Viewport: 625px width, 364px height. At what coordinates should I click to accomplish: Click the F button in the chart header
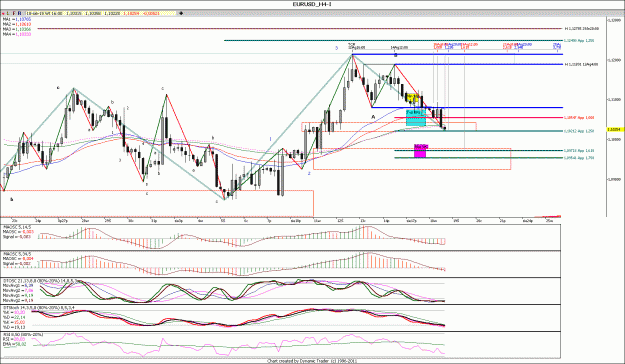coord(14,13)
